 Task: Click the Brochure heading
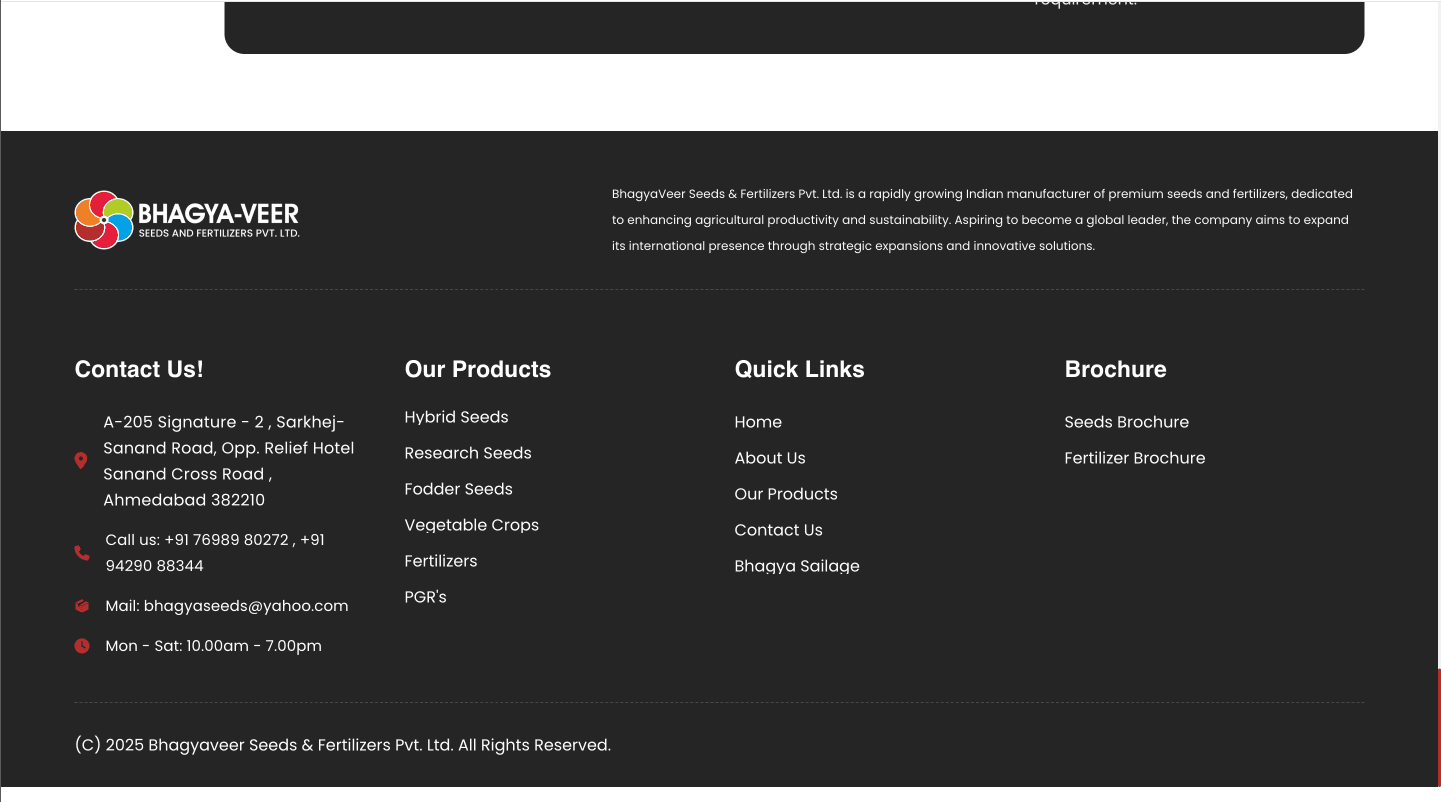(x=1116, y=369)
